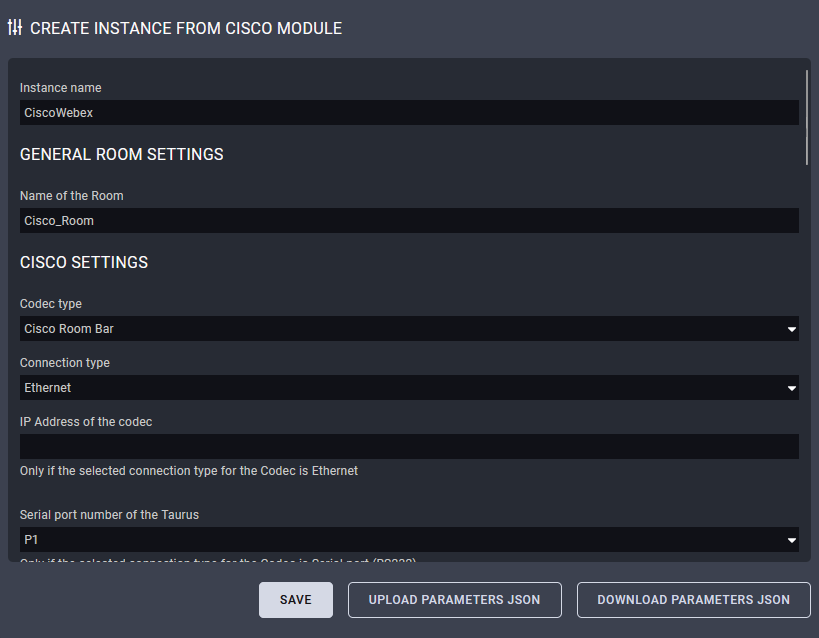This screenshot has height=638, width=819.
Task: Click "Serial port number of the Taurus" label
Action: coord(109,515)
